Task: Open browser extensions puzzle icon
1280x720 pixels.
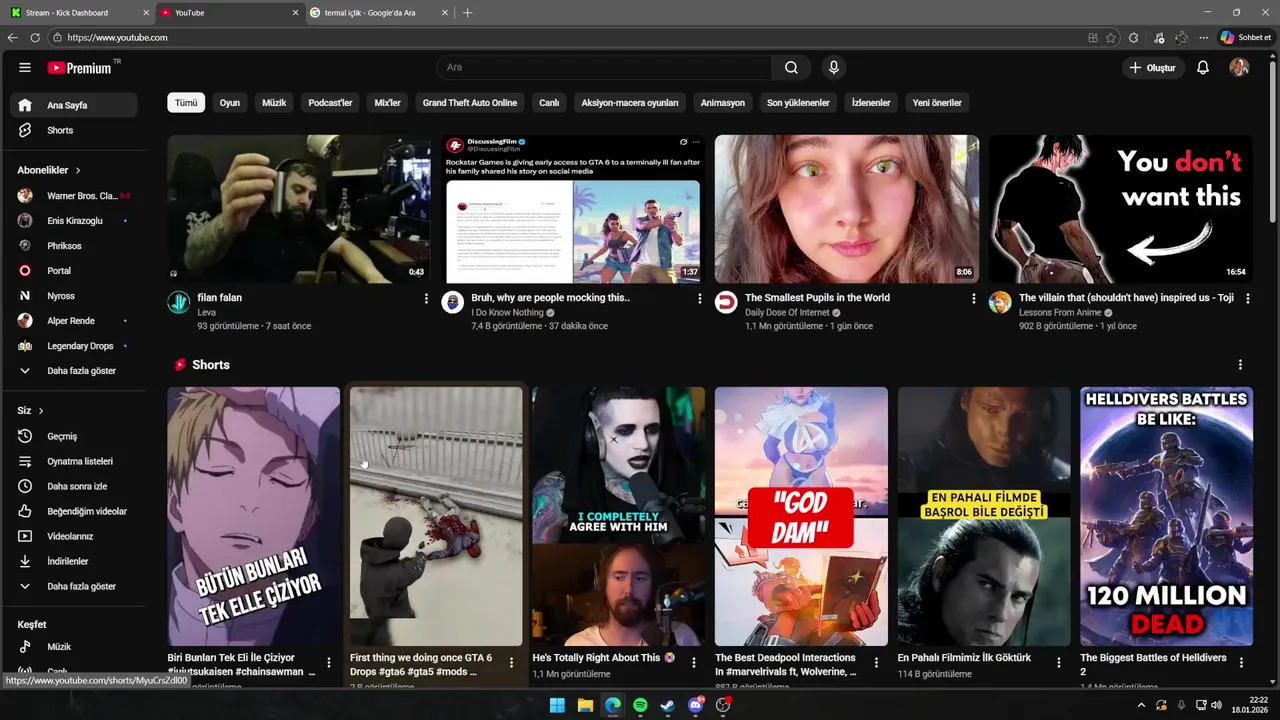Action: (1133, 37)
